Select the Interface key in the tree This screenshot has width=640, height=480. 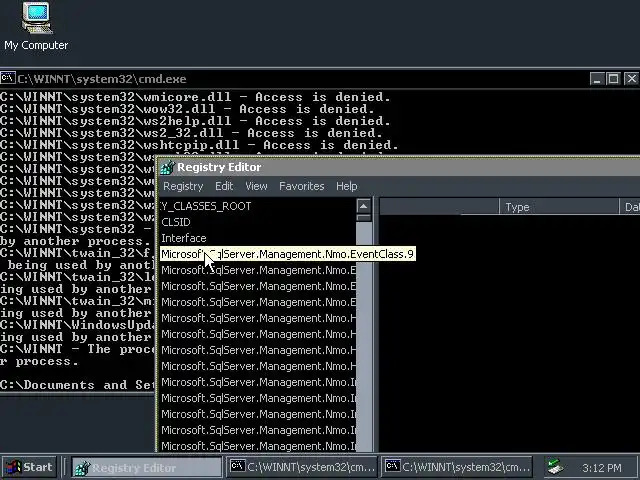pos(184,238)
